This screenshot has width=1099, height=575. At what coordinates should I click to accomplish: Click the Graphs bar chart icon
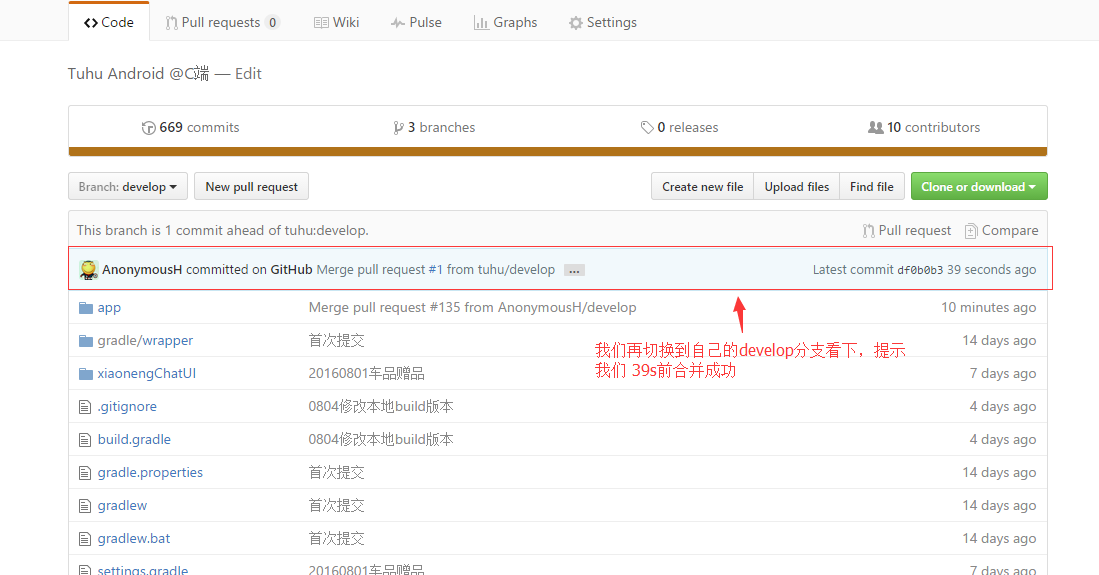[481, 23]
